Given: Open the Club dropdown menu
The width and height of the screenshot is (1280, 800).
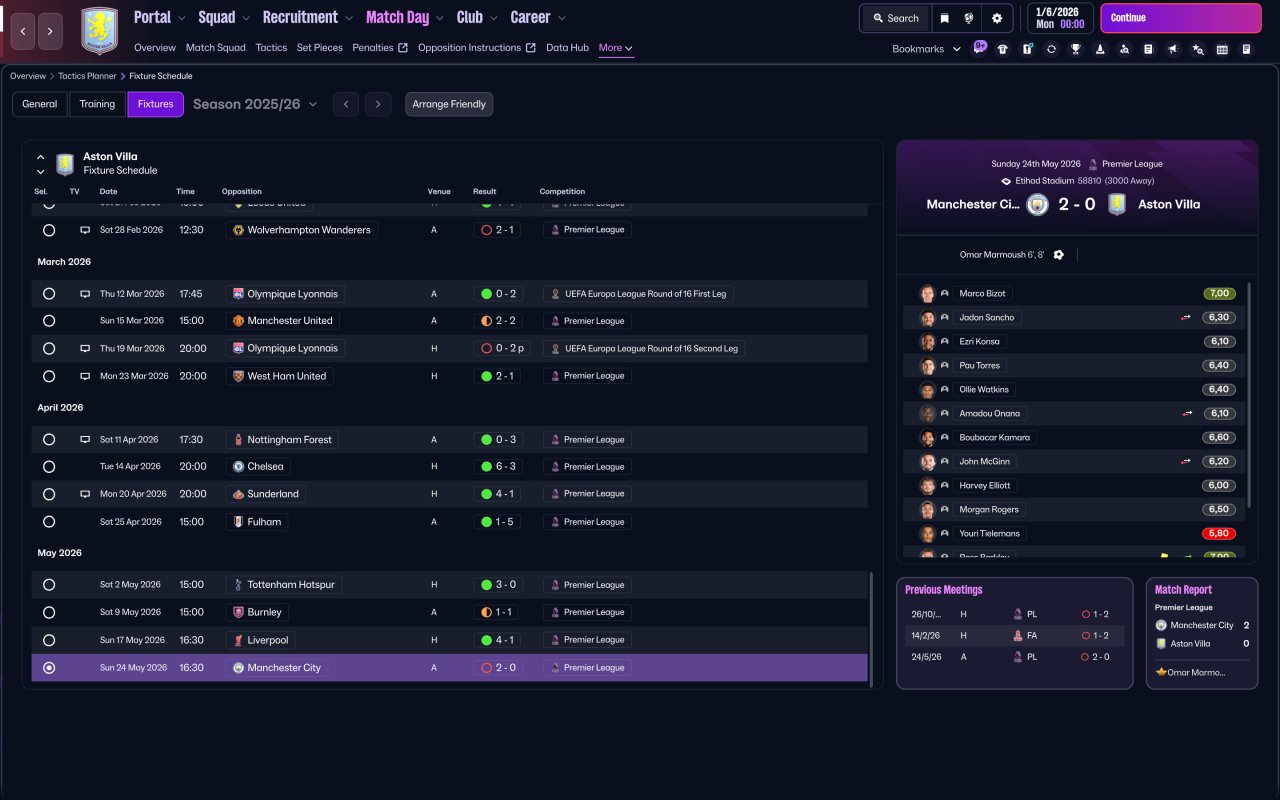Looking at the screenshot, I should tap(477, 17).
